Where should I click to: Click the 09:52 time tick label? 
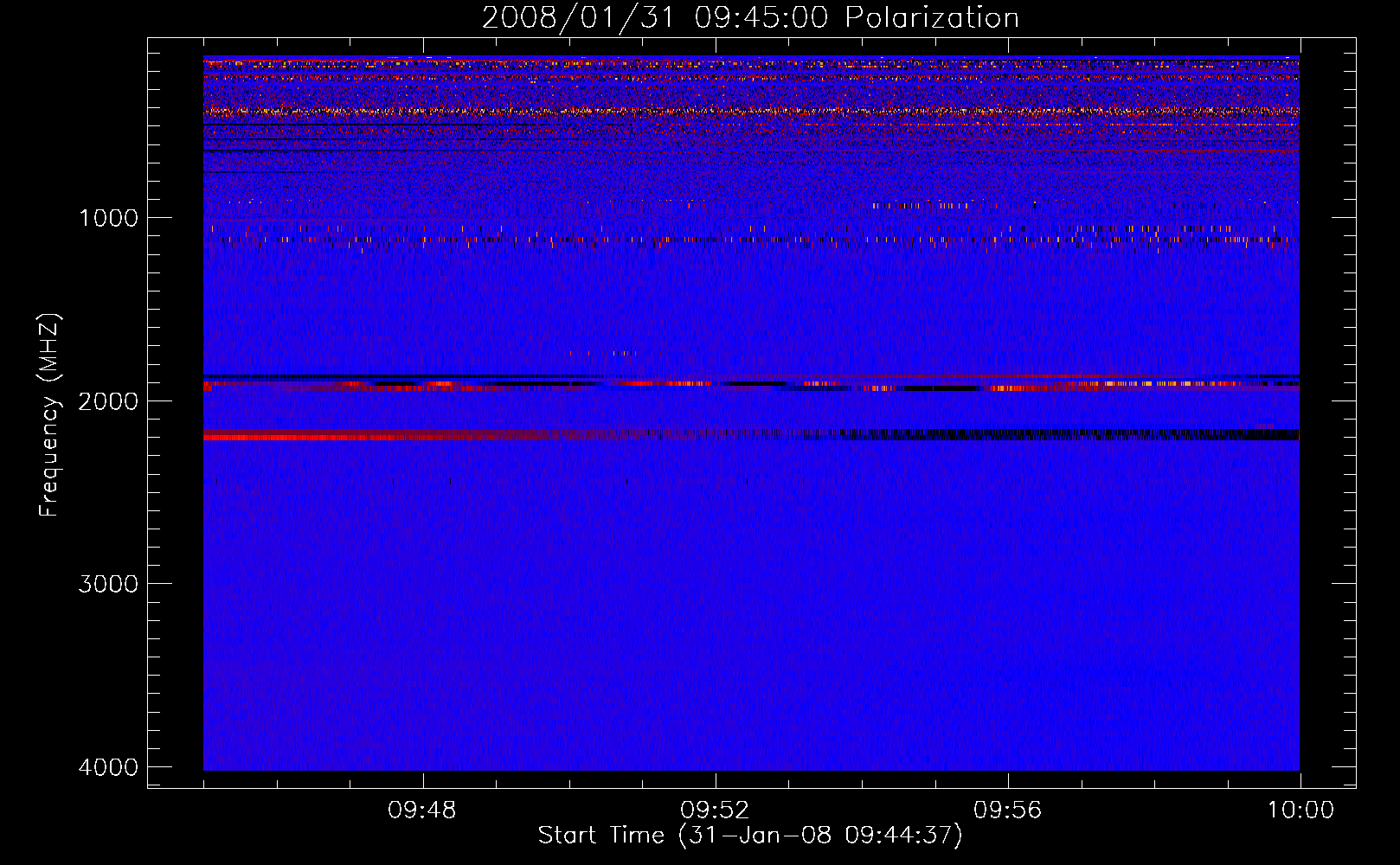point(715,811)
